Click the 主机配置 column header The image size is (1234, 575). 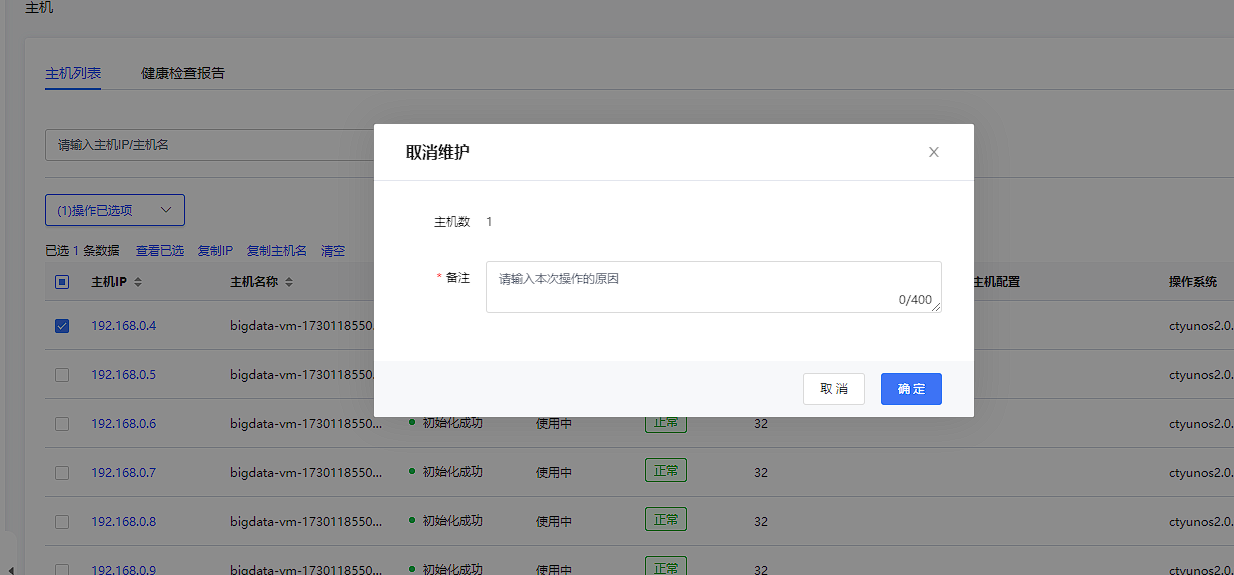(x=997, y=282)
